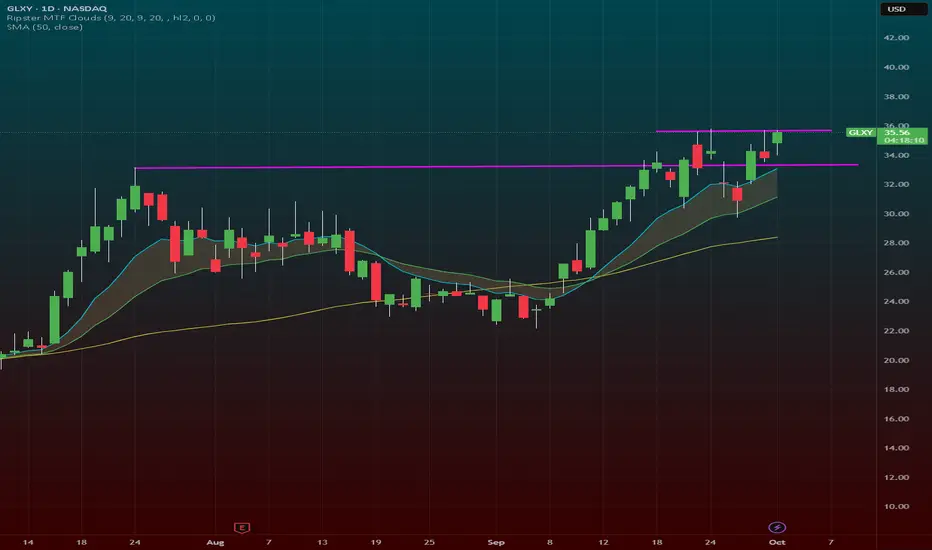Click the 10.00 price axis label
The height and width of the screenshot is (550, 932).
tap(896, 507)
